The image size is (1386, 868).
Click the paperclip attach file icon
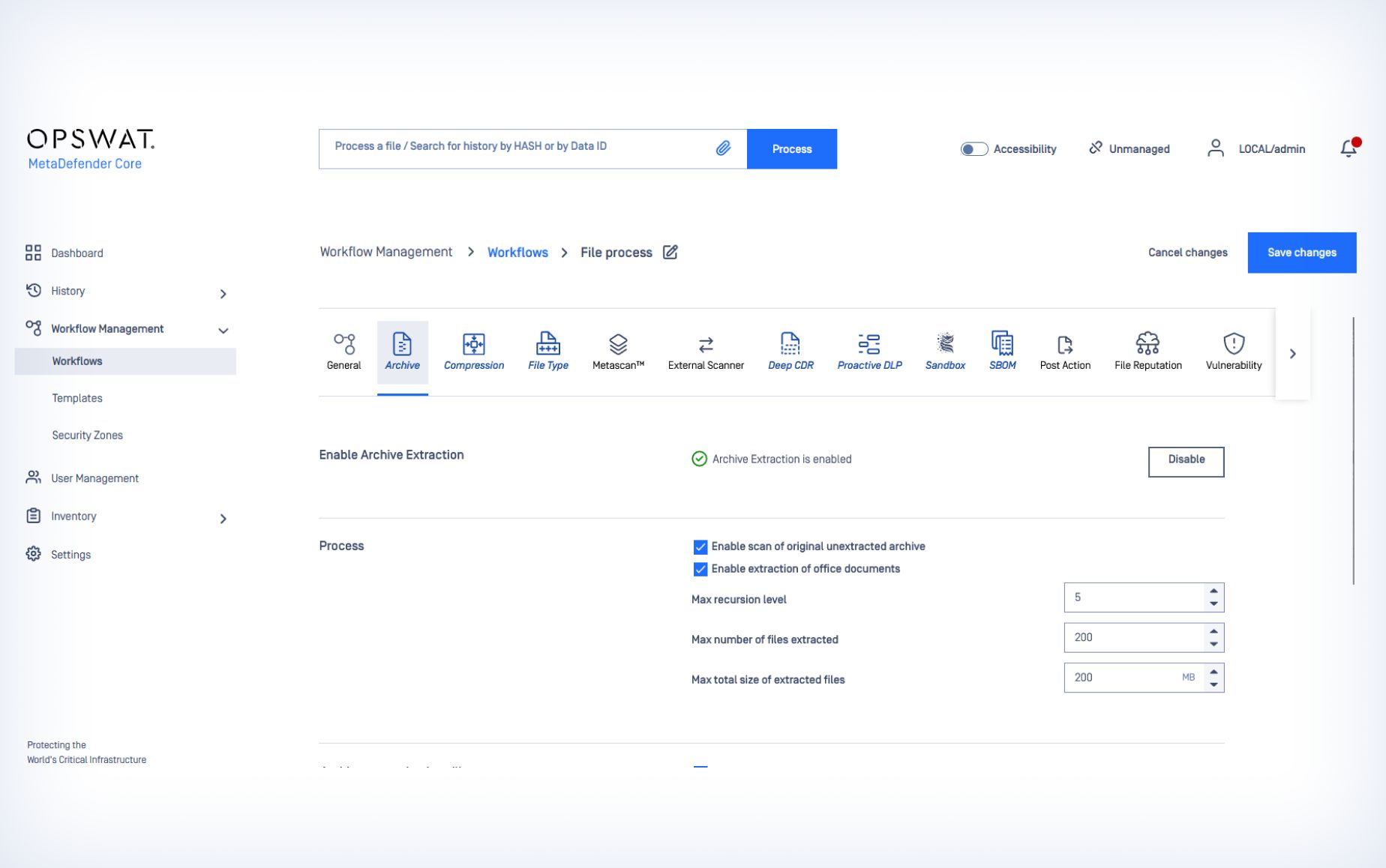[x=723, y=148]
